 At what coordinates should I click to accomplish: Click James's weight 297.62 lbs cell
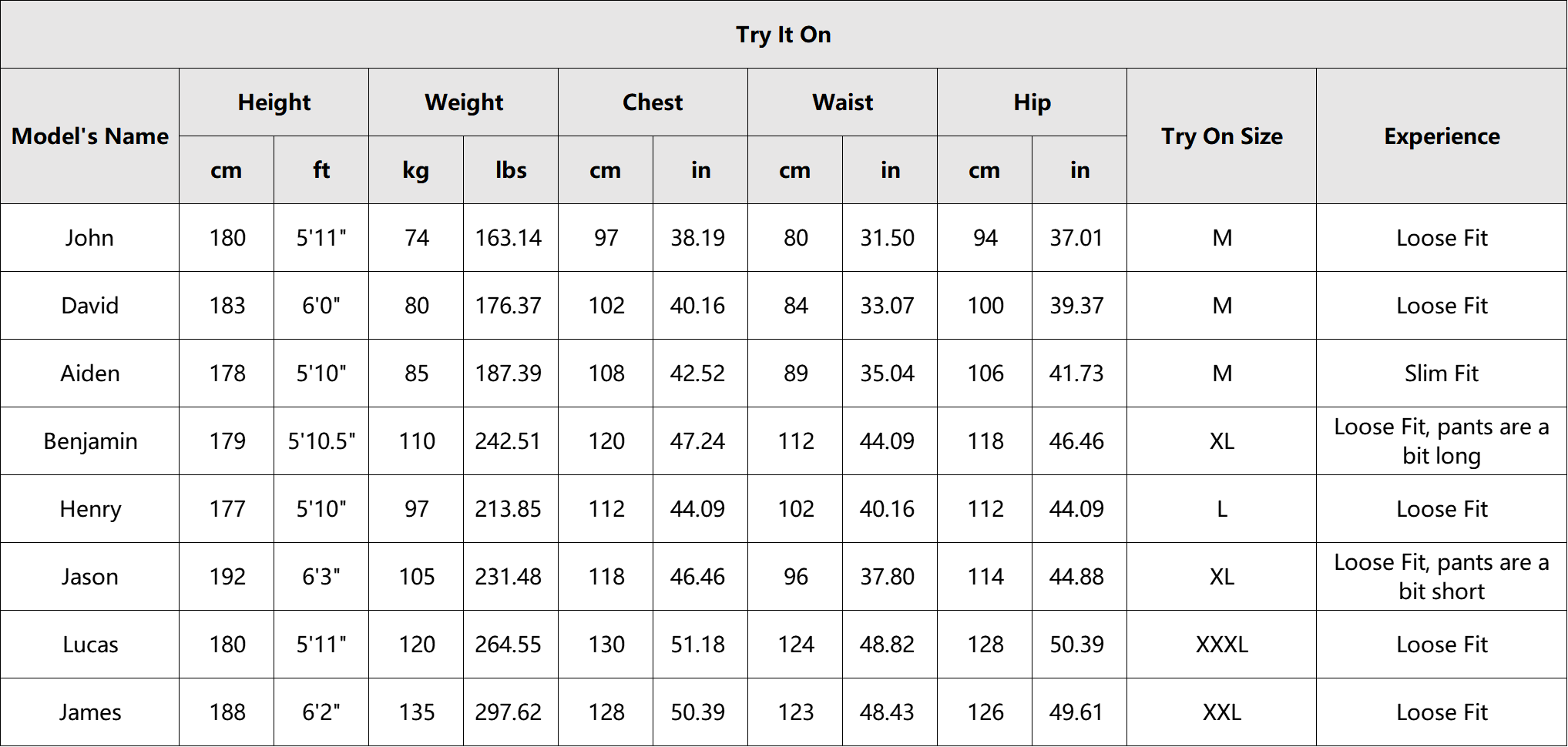[510, 712]
